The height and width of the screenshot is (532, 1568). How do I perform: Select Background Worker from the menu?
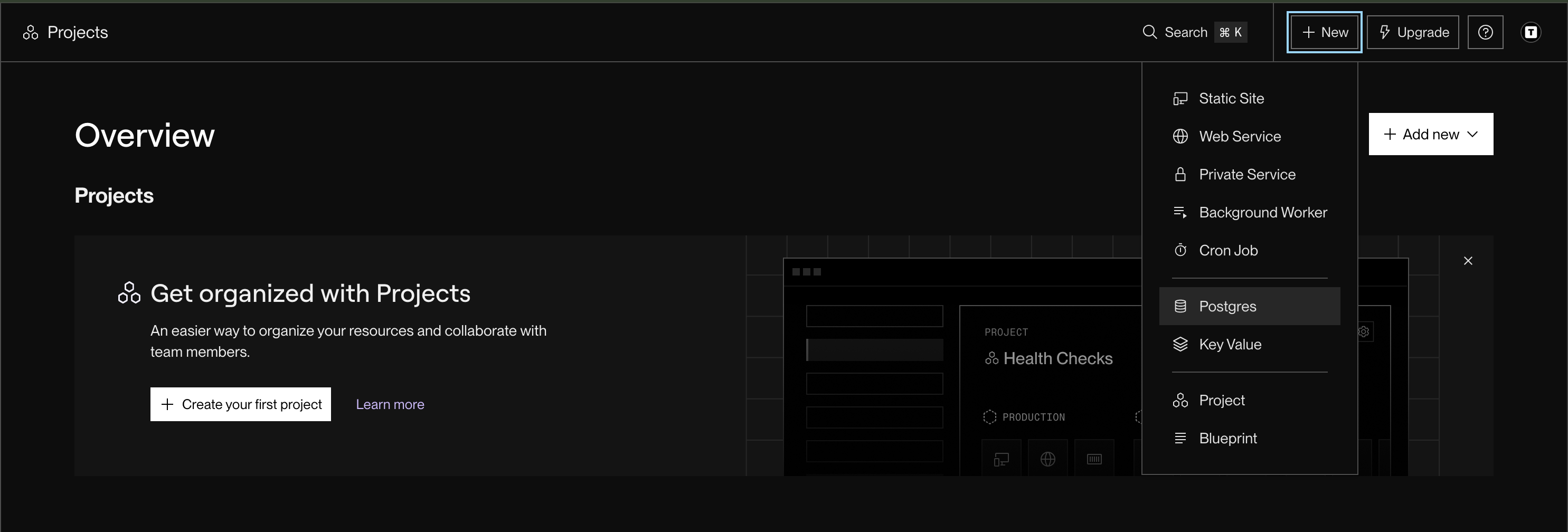click(1249, 213)
